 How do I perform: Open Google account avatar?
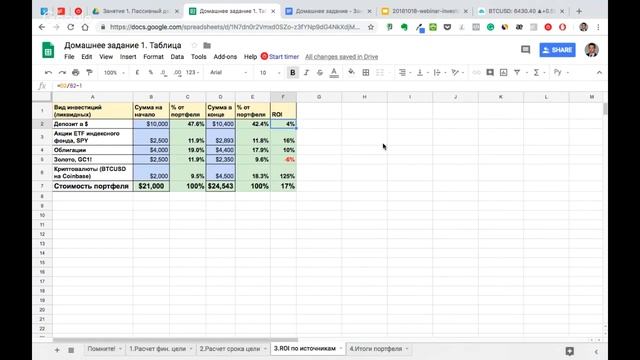591,50
